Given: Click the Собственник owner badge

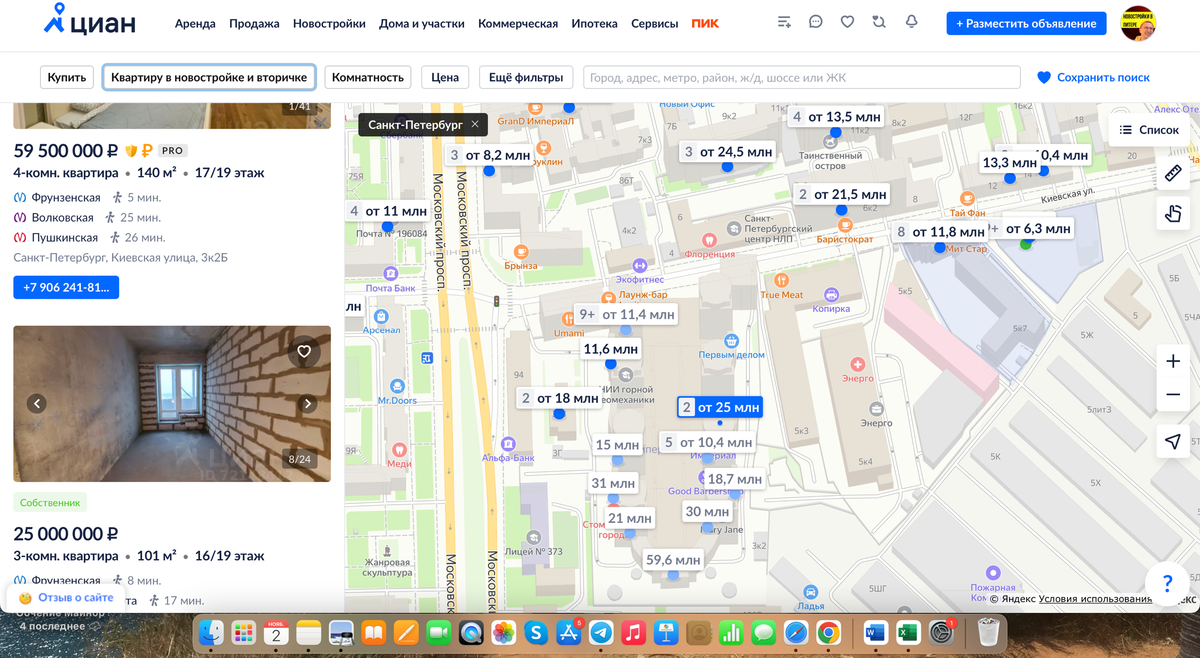Looking at the screenshot, I should pos(51,502).
